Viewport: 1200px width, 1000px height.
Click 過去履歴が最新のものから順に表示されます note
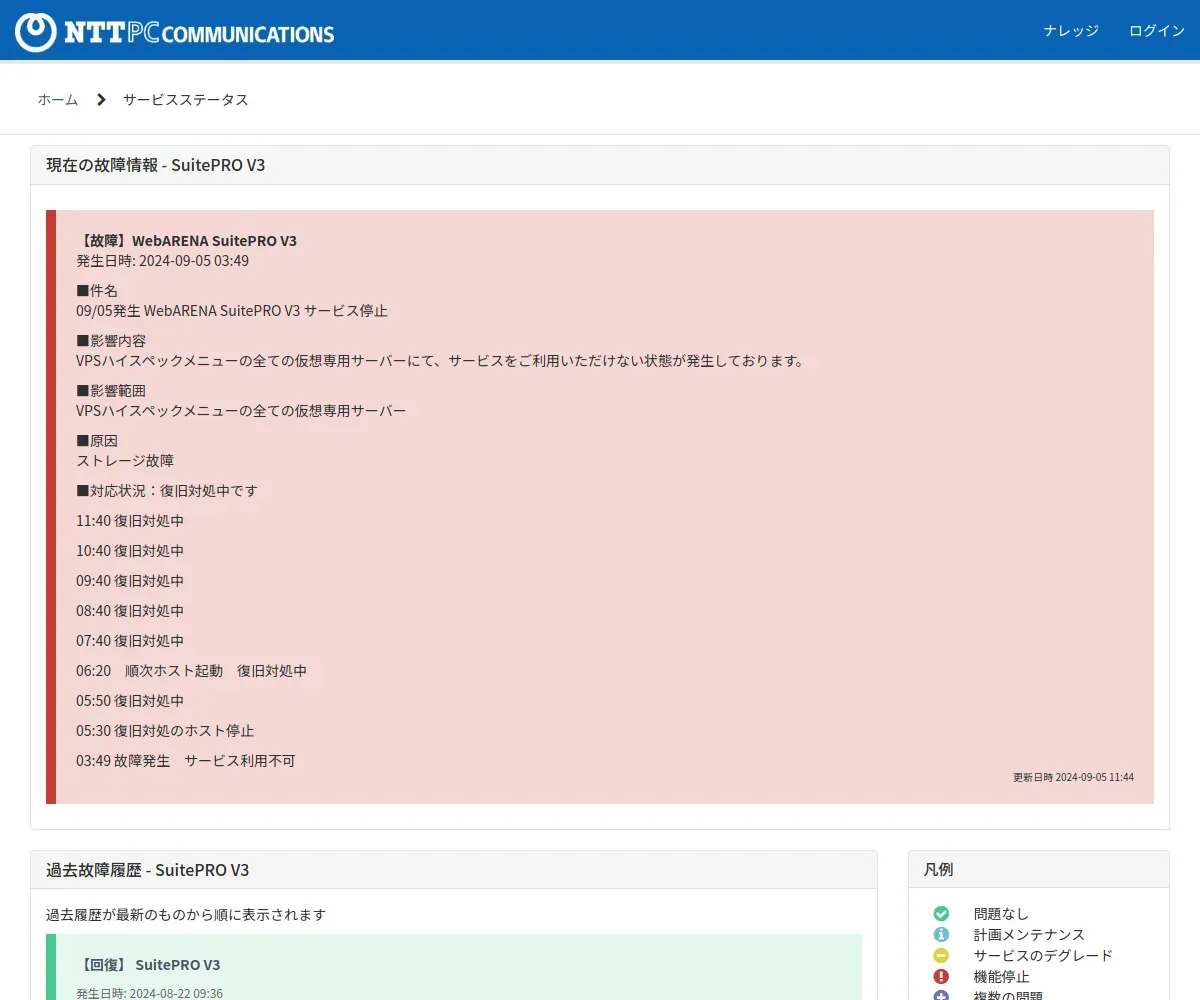[x=186, y=915]
